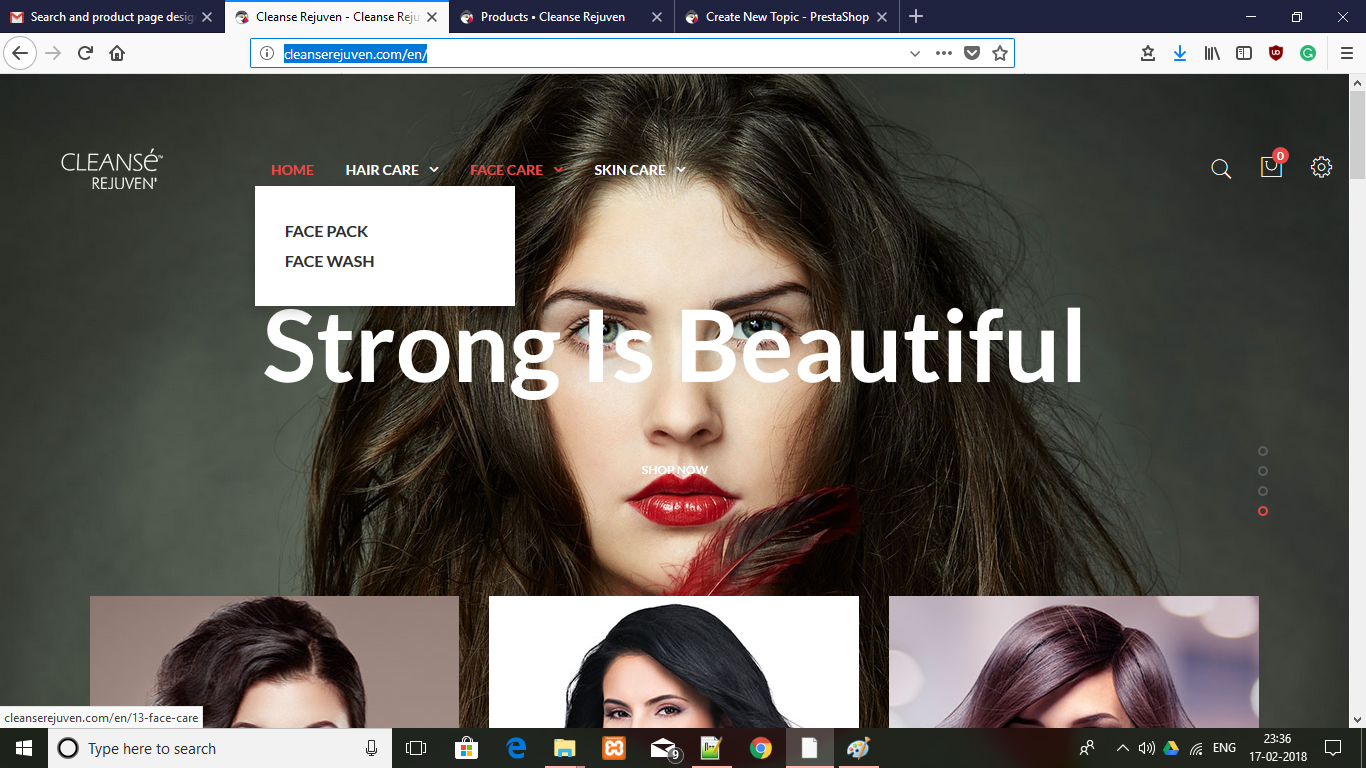This screenshot has width=1366, height=768.
Task: Go to the HOME menu item
Action: (292, 170)
